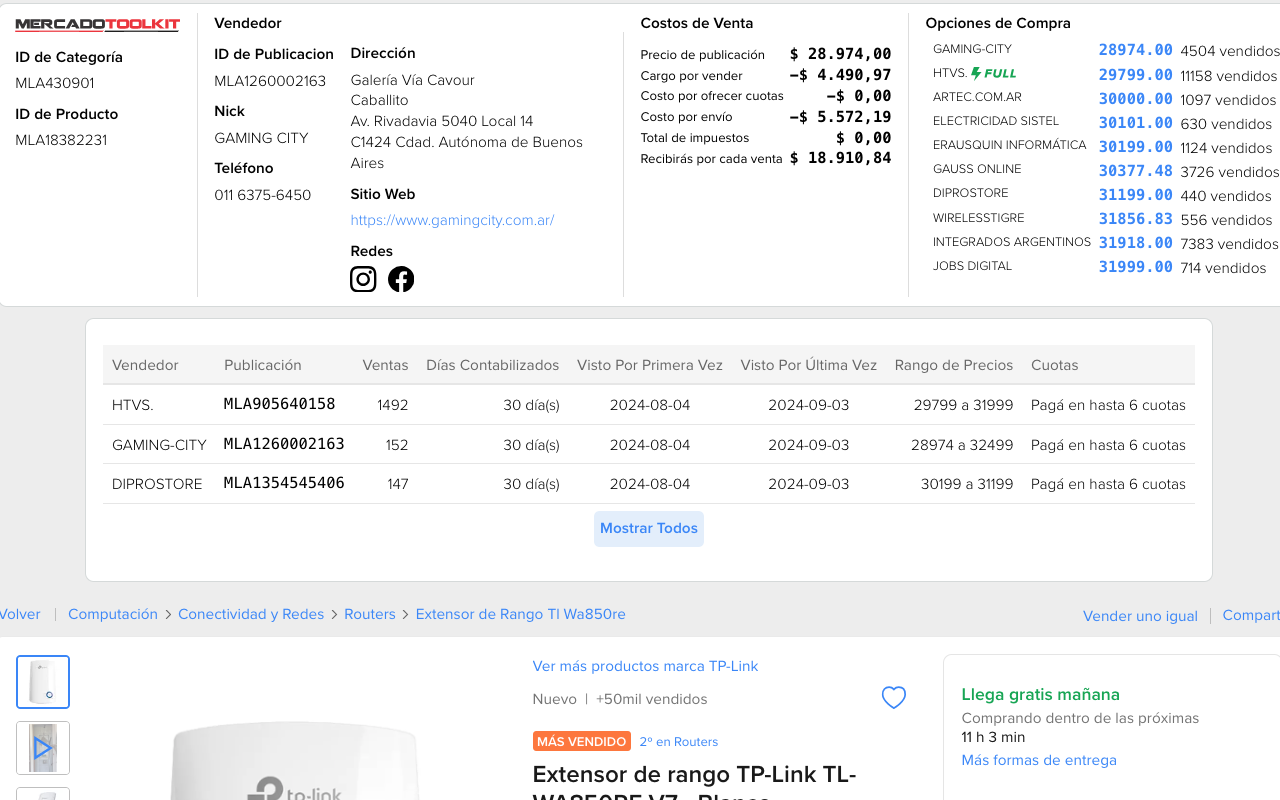
Task: Click publication MLA1354545406 in the table
Action: [284, 483]
